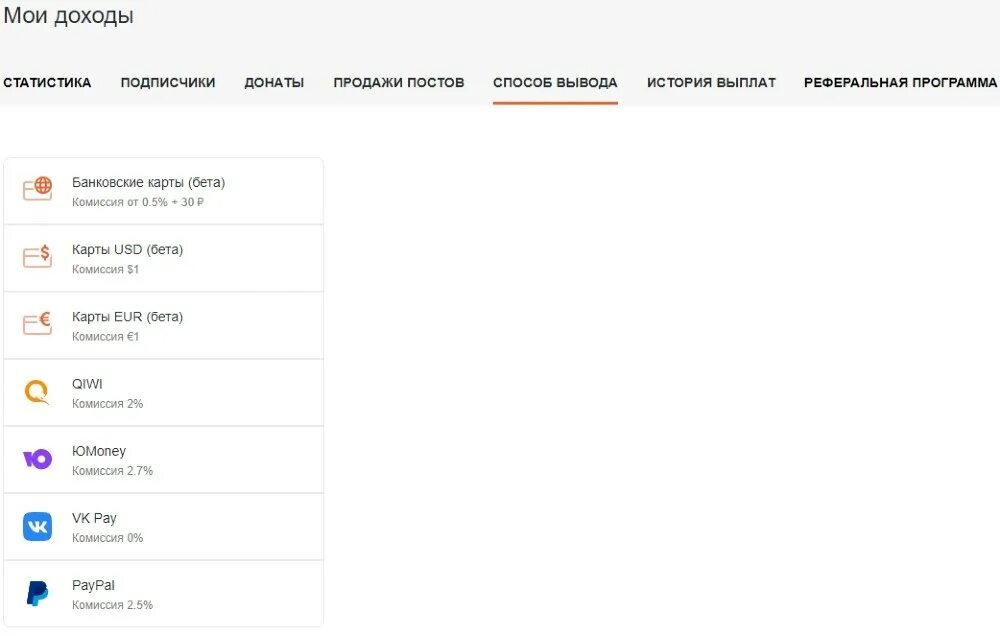Click the PayPal logo icon
Viewport: 1000px width, 636px height.
(38, 593)
